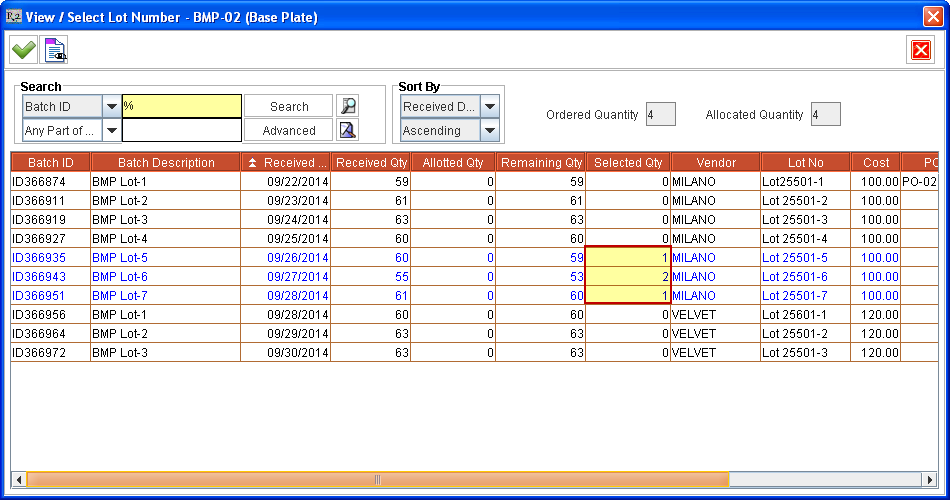Click the yellow search text field
This screenshot has height=500, width=950.
tap(181, 106)
